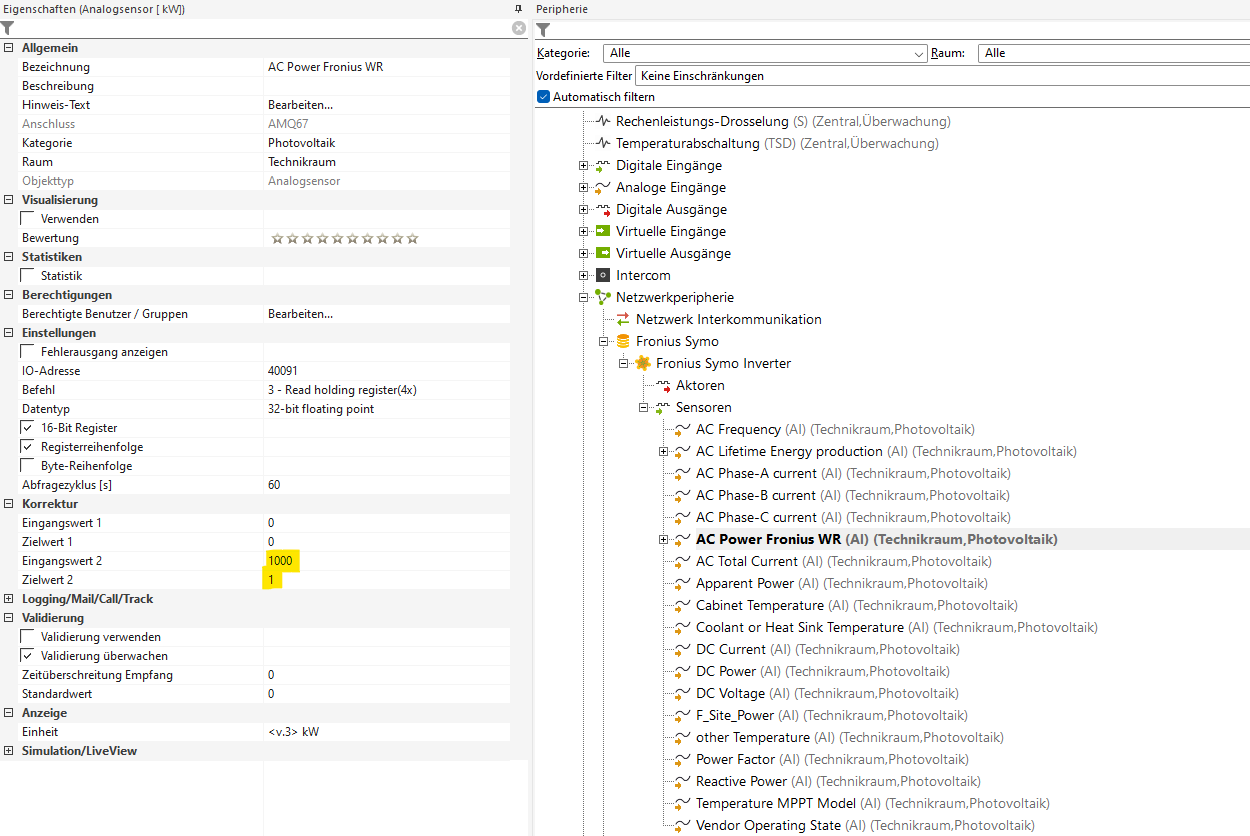Collapse the Allgemein section
Screen dimensions: 1250x836
[9, 48]
